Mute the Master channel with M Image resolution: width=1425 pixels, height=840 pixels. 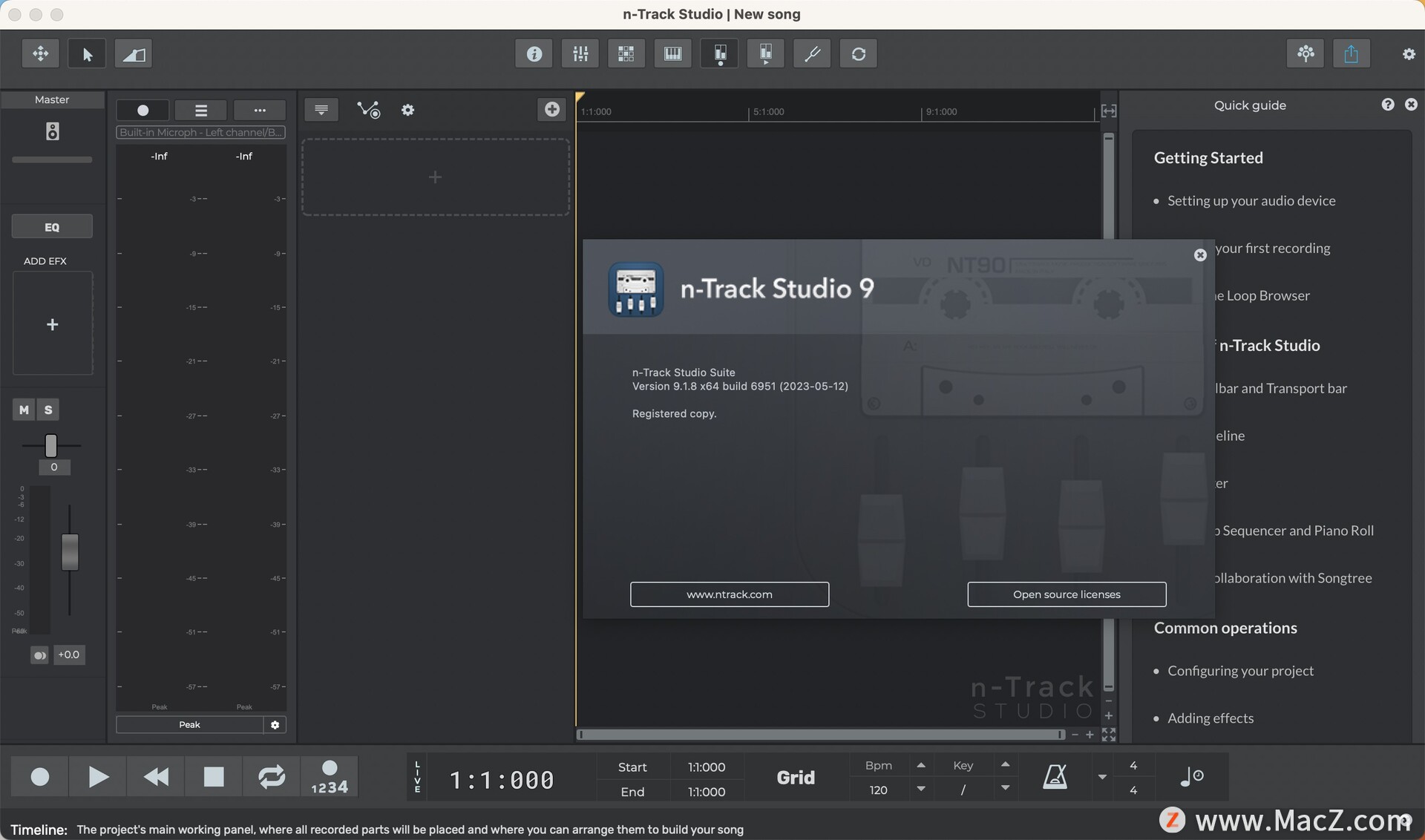pos(24,410)
